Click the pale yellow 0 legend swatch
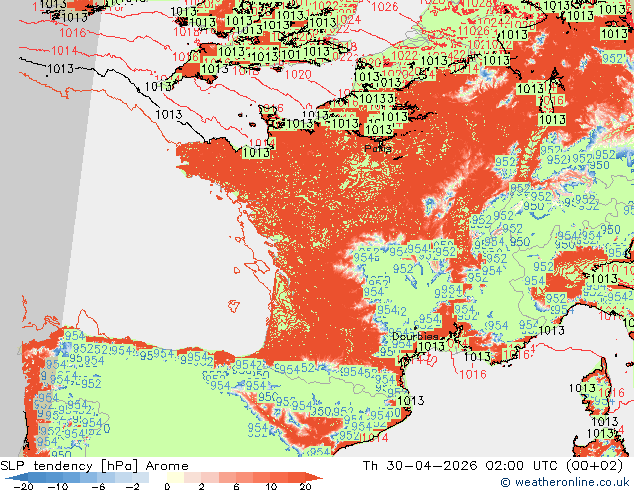Screen dimensions: 634x490 click(175, 477)
